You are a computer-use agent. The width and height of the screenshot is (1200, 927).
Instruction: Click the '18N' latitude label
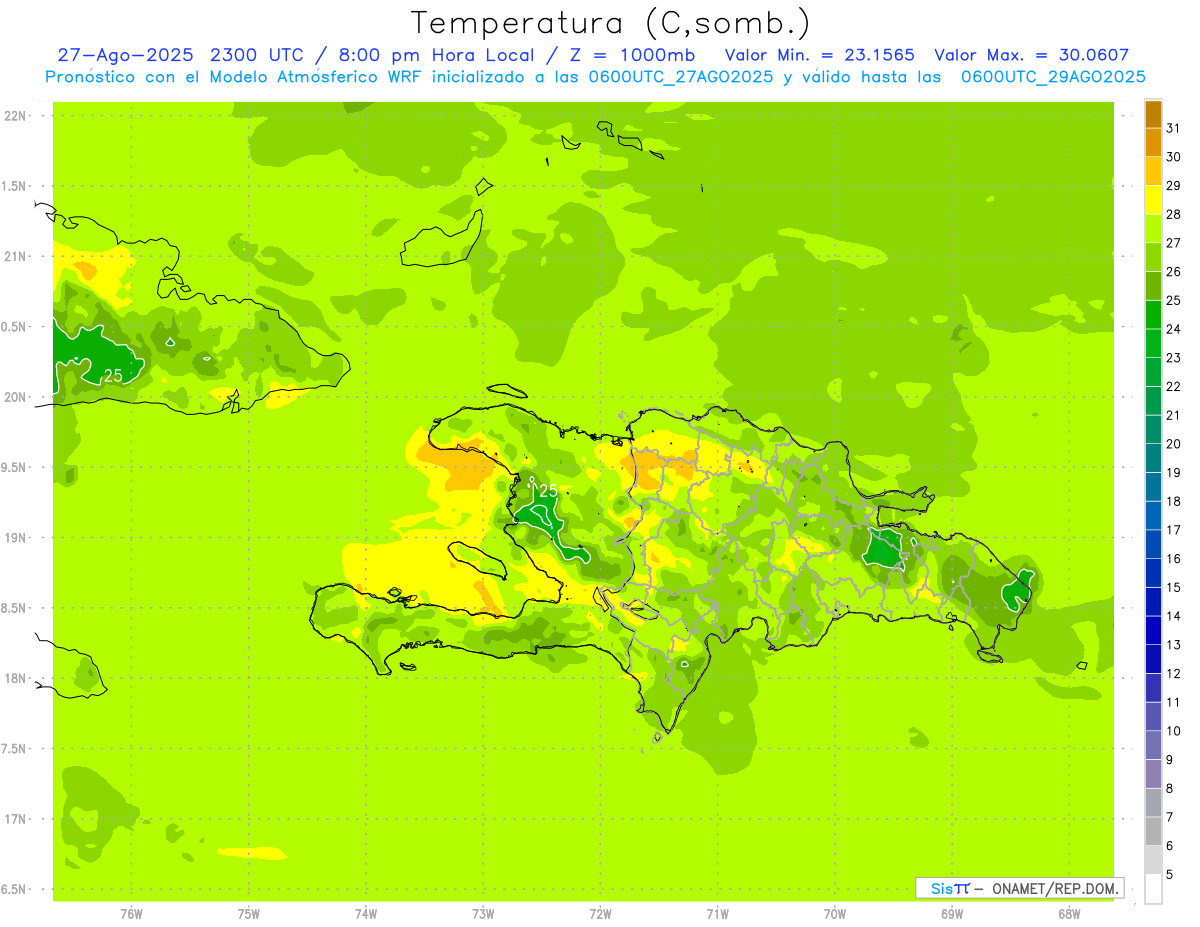pos(15,678)
